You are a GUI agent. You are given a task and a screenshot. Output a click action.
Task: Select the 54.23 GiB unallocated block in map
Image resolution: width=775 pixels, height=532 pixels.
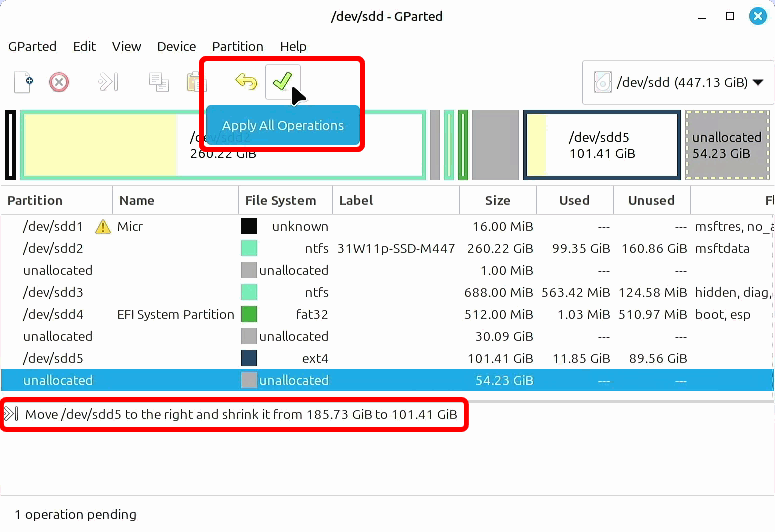(x=726, y=145)
